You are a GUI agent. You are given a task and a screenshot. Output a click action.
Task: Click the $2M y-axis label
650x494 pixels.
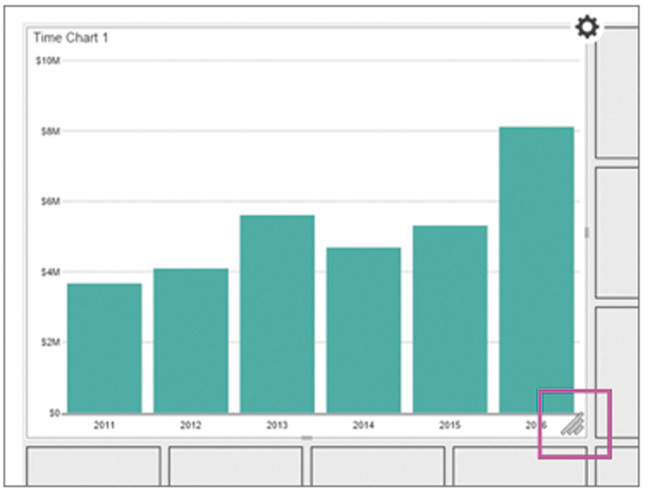point(49,342)
